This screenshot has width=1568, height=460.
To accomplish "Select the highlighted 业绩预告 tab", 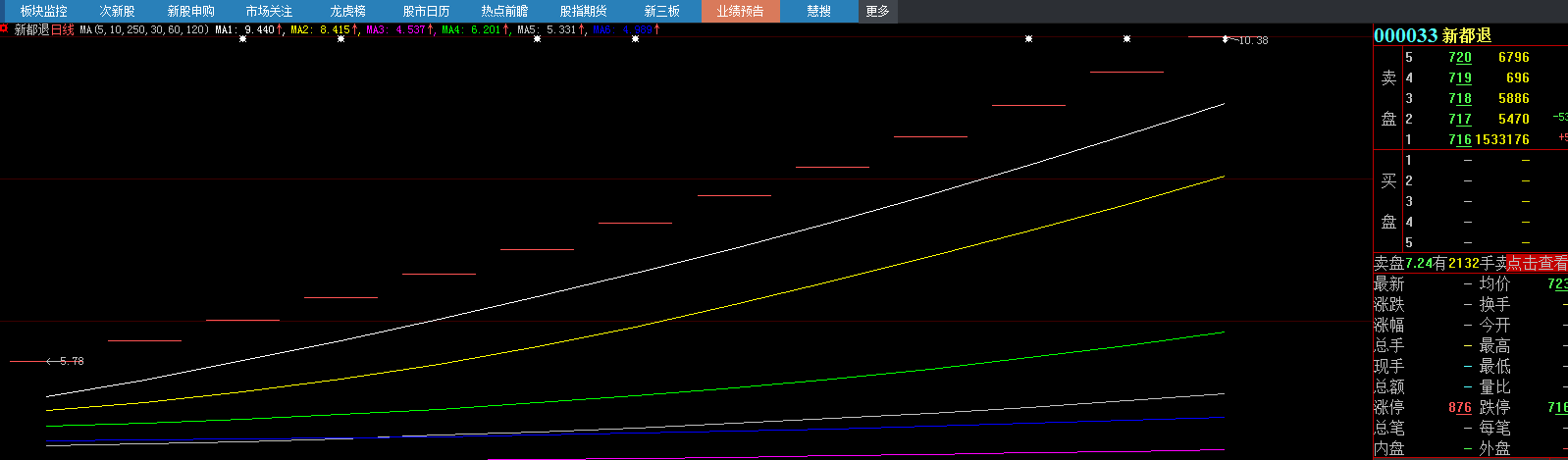I will (x=740, y=11).
